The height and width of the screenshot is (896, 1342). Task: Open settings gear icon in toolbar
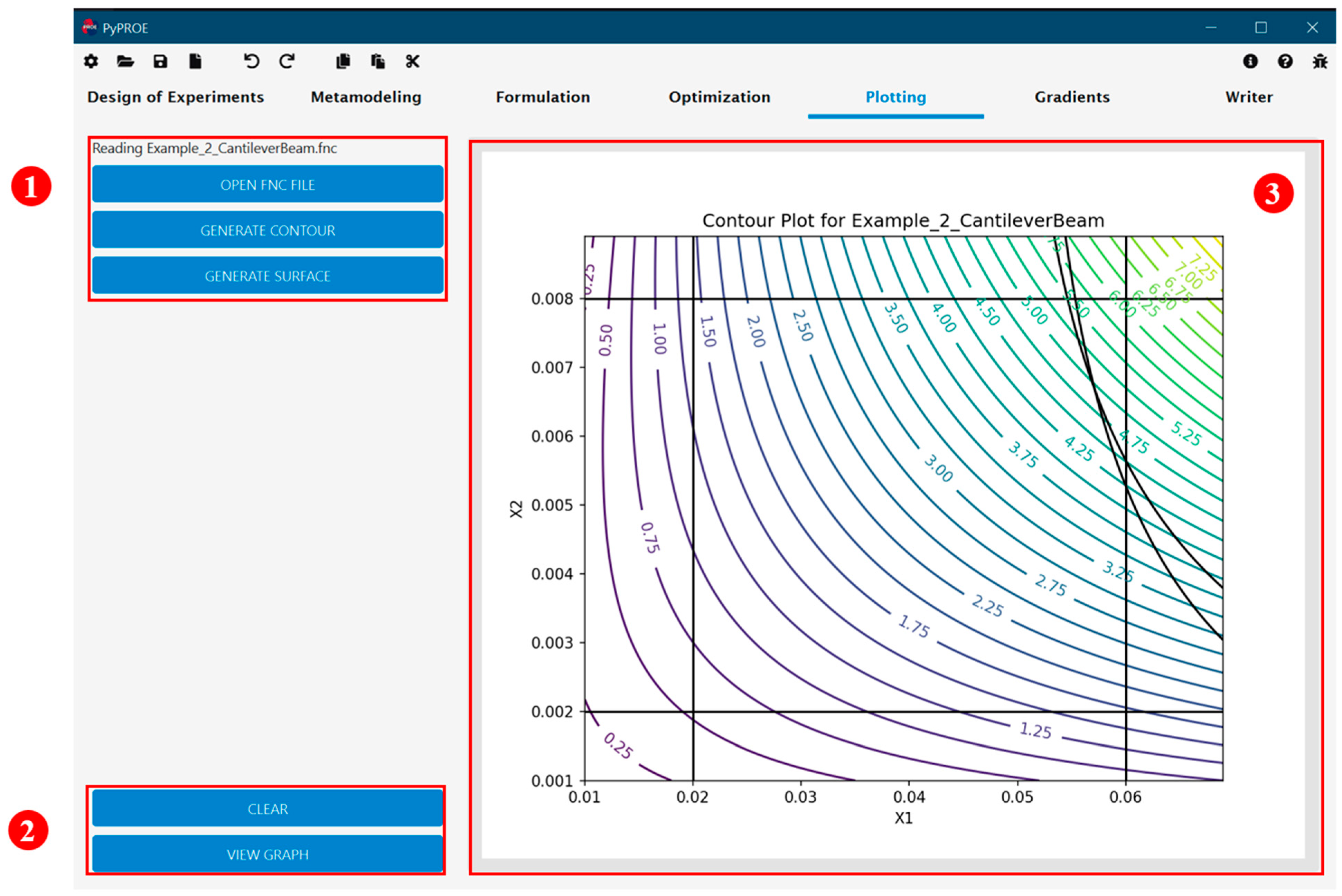(91, 61)
